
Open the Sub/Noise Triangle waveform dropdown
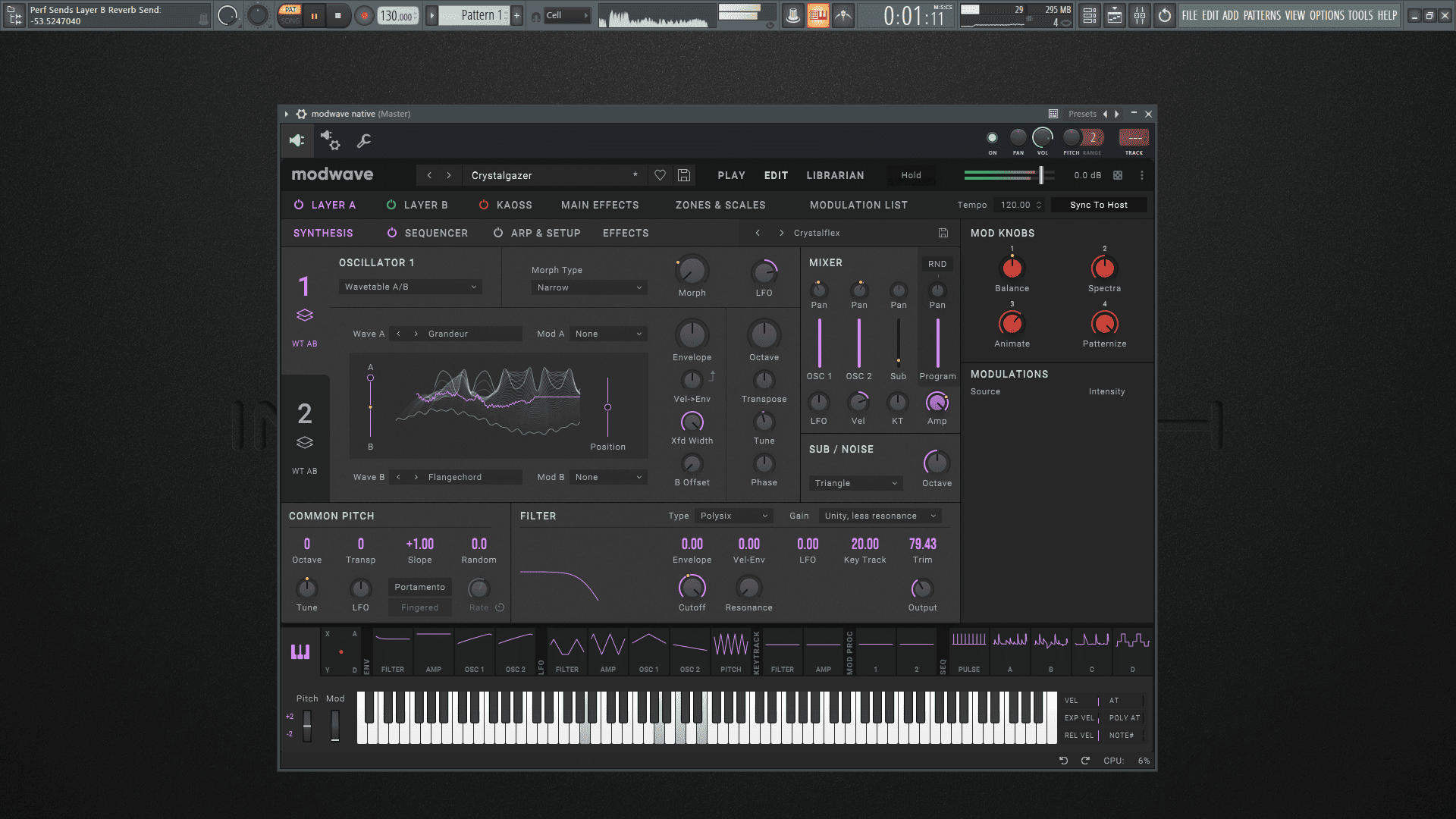coord(855,483)
